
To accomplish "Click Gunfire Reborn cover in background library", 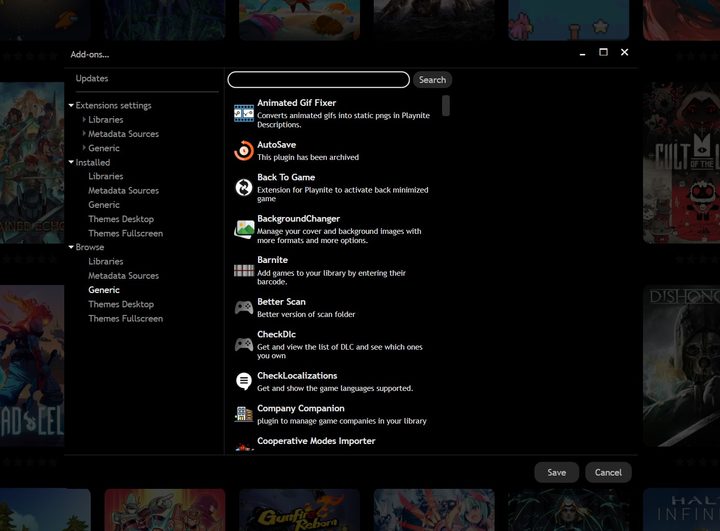I will tap(299, 510).
